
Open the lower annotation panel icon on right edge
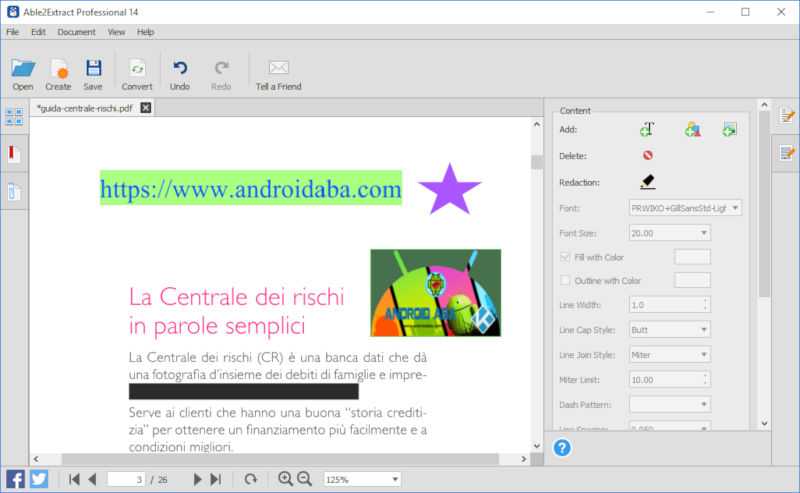[787, 153]
